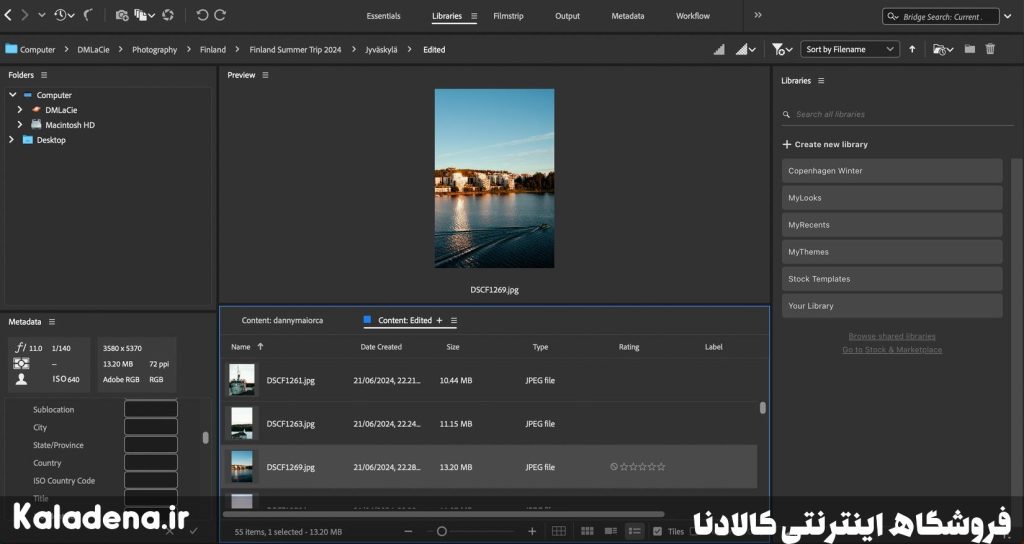Open the MyLooks library
Viewport: 1024px width, 544px height.
892,198
